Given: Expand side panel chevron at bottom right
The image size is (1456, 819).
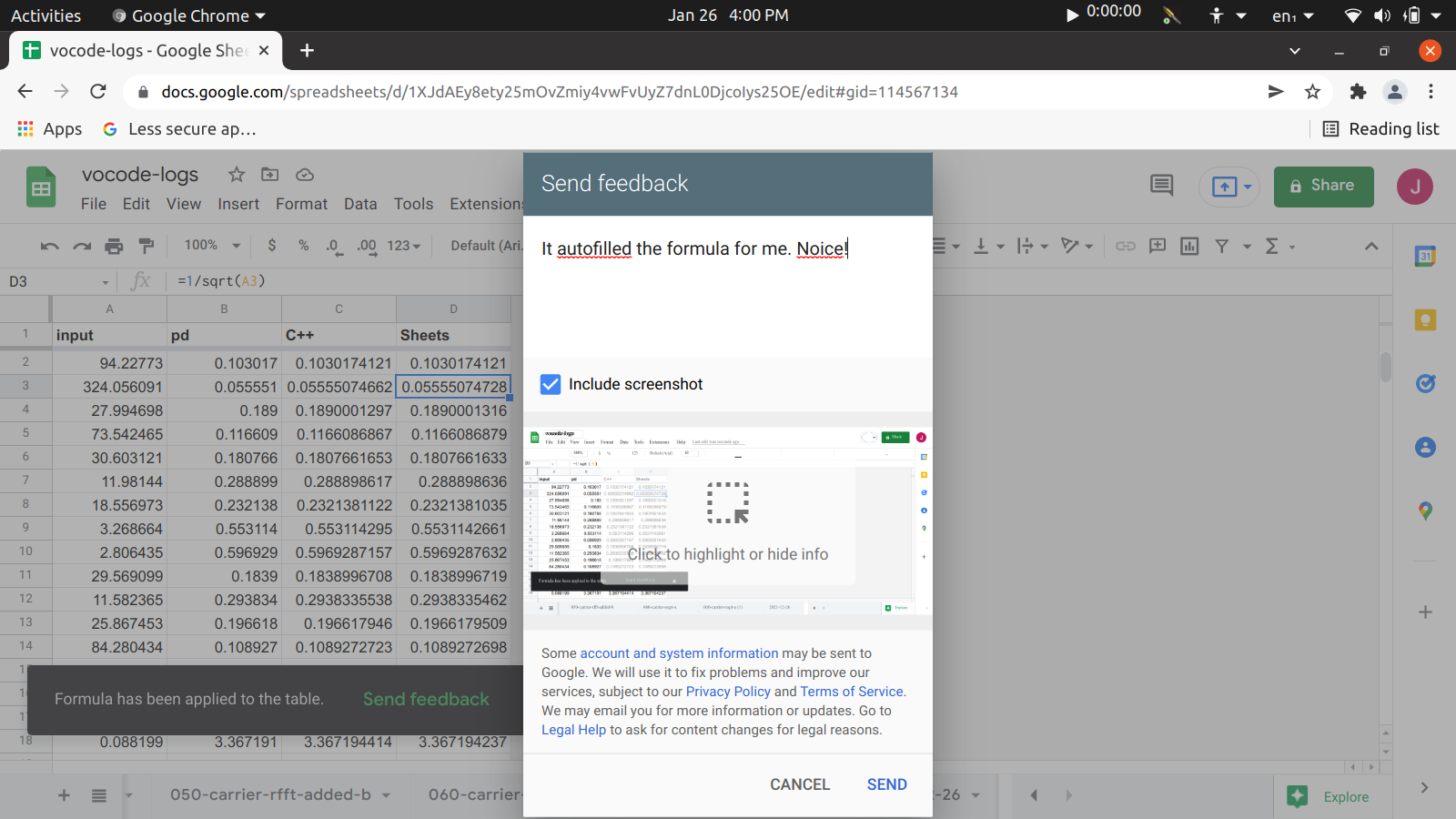Looking at the screenshot, I should point(1424,788).
